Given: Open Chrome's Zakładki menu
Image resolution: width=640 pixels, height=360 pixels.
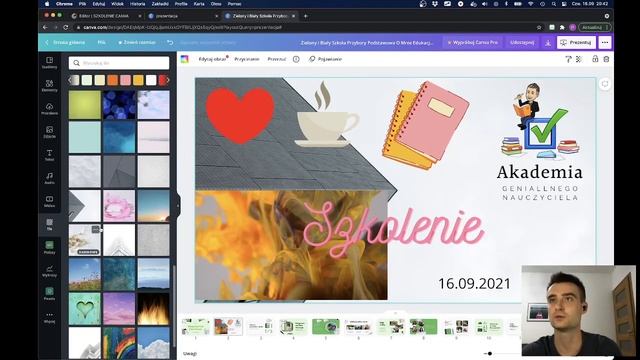Looking at the screenshot, I should point(160,4).
